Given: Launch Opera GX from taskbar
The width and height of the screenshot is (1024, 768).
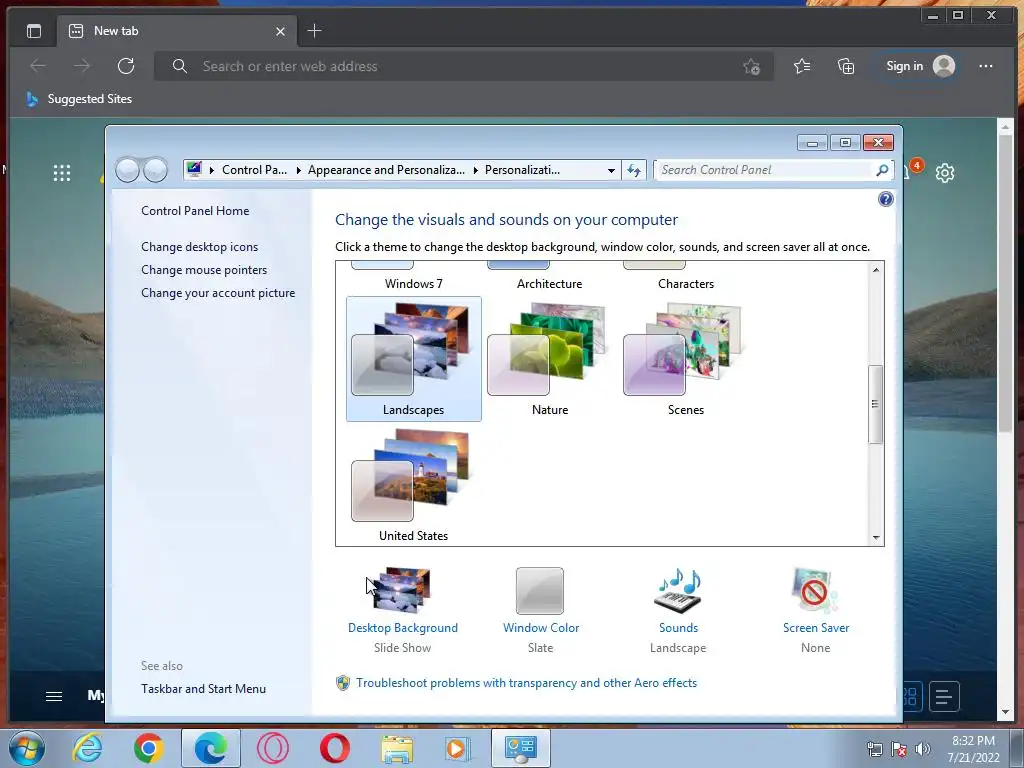Looking at the screenshot, I should [273, 748].
